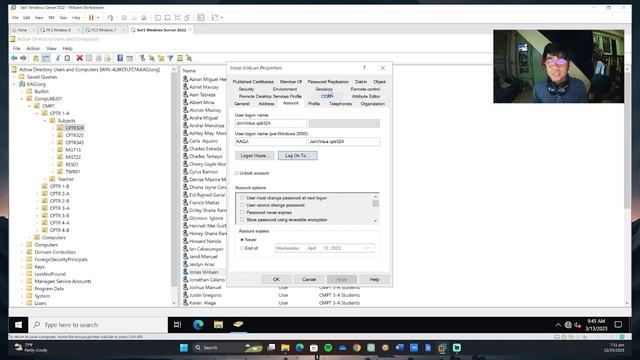Select the Domain Controllers tree node
640x360 pixels.
55,252
